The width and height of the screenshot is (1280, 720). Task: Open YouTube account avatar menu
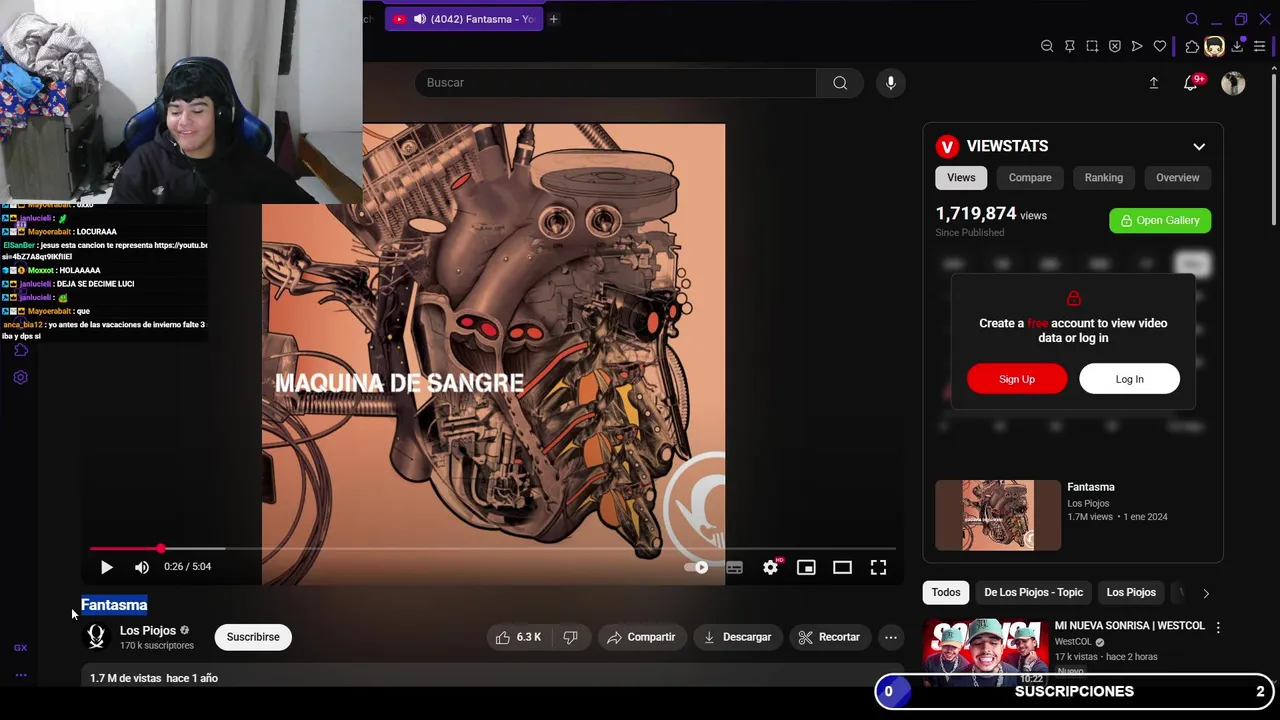(1233, 83)
